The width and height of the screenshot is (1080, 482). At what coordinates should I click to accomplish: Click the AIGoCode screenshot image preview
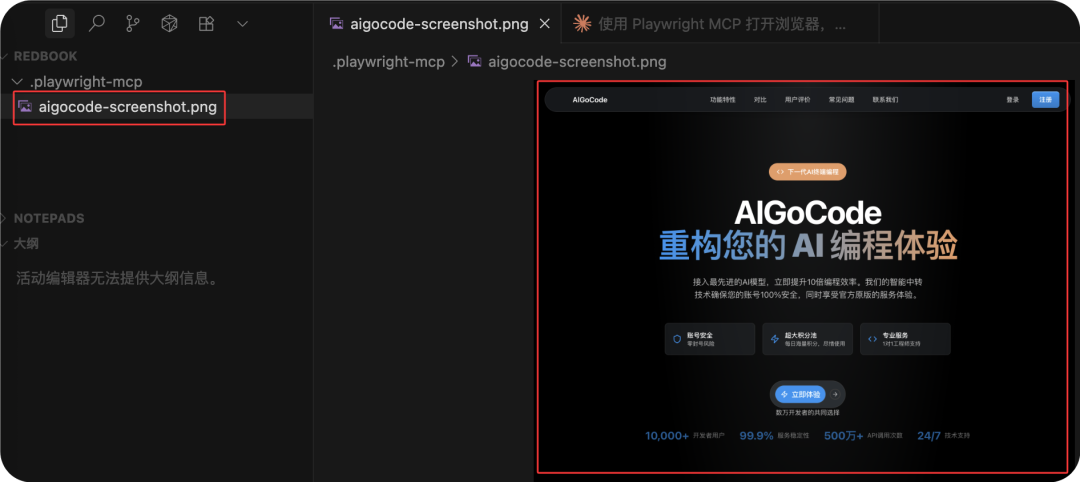point(802,277)
